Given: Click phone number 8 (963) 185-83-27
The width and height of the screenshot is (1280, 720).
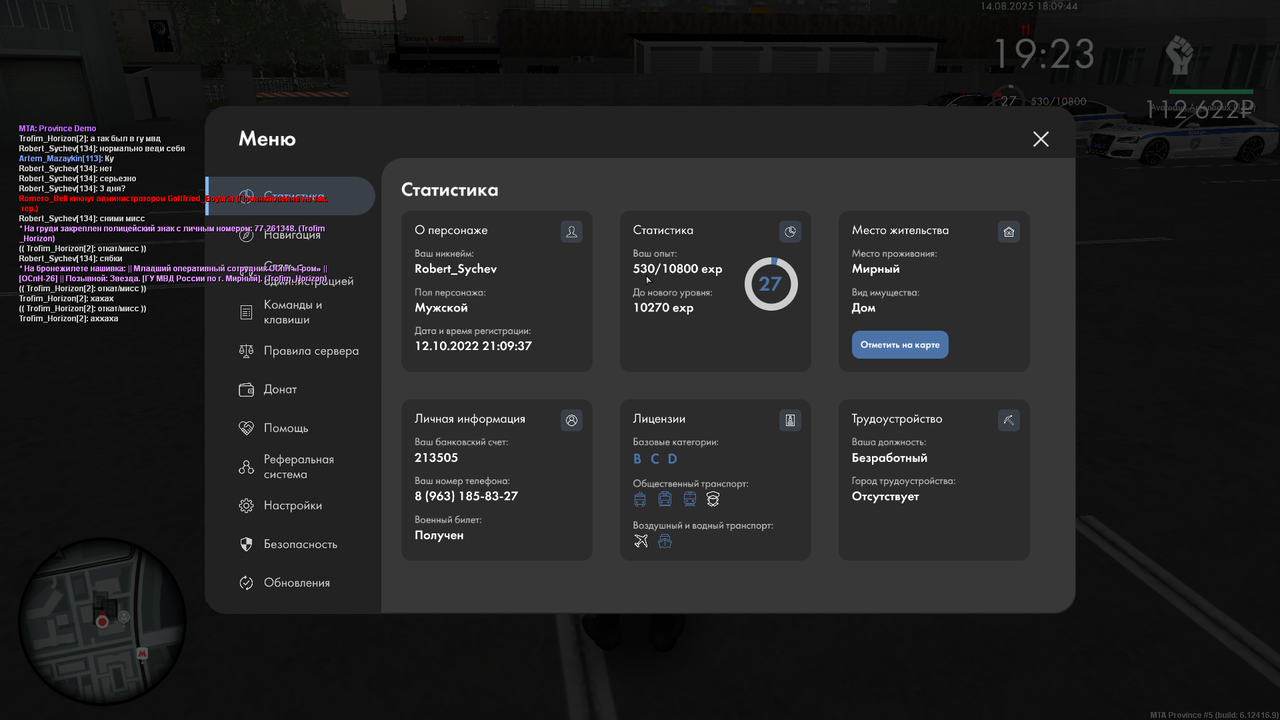Looking at the screenshot, I should 466,496.
